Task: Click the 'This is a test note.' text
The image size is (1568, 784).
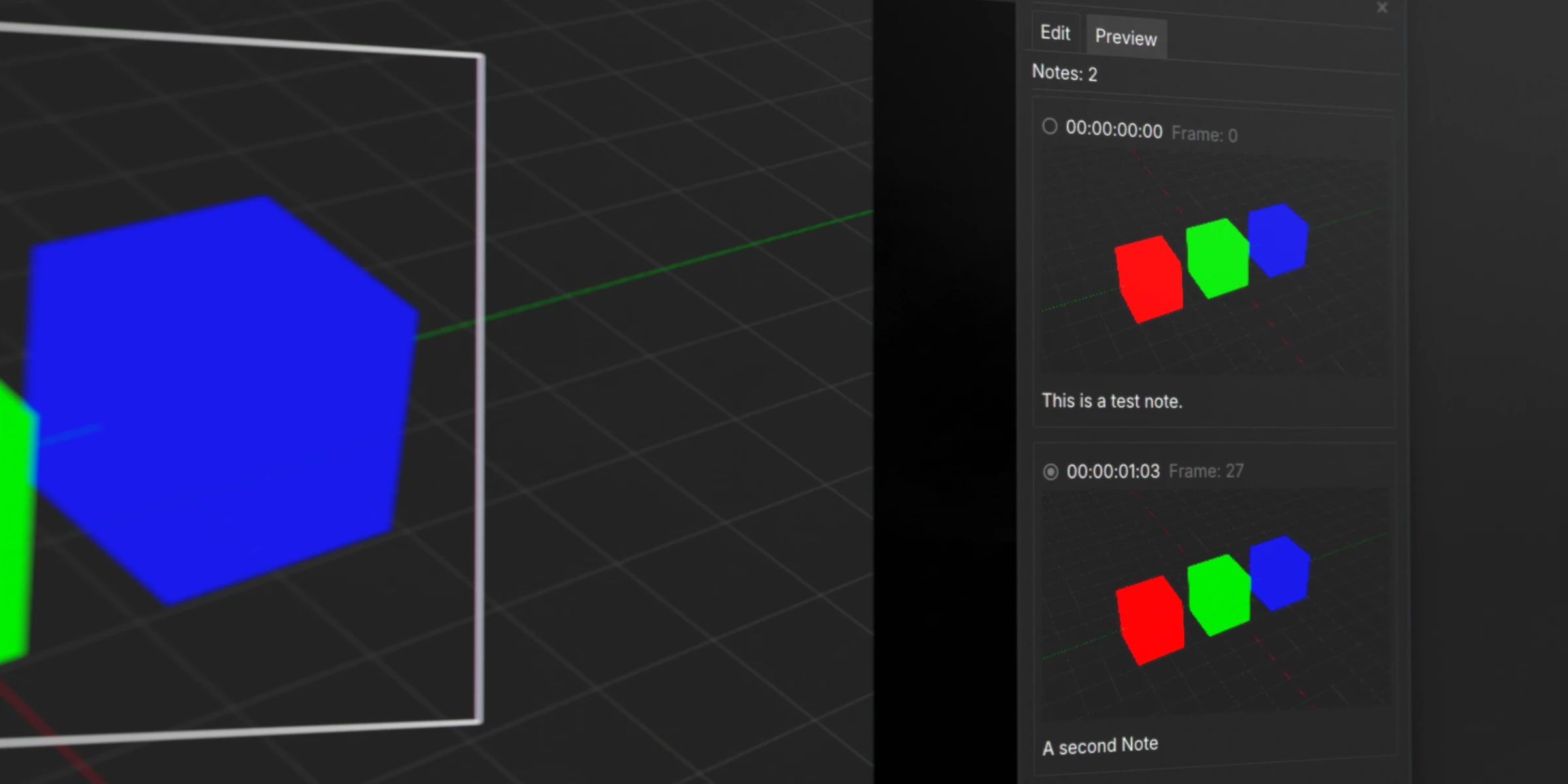Action: (x=1112, y=400)
